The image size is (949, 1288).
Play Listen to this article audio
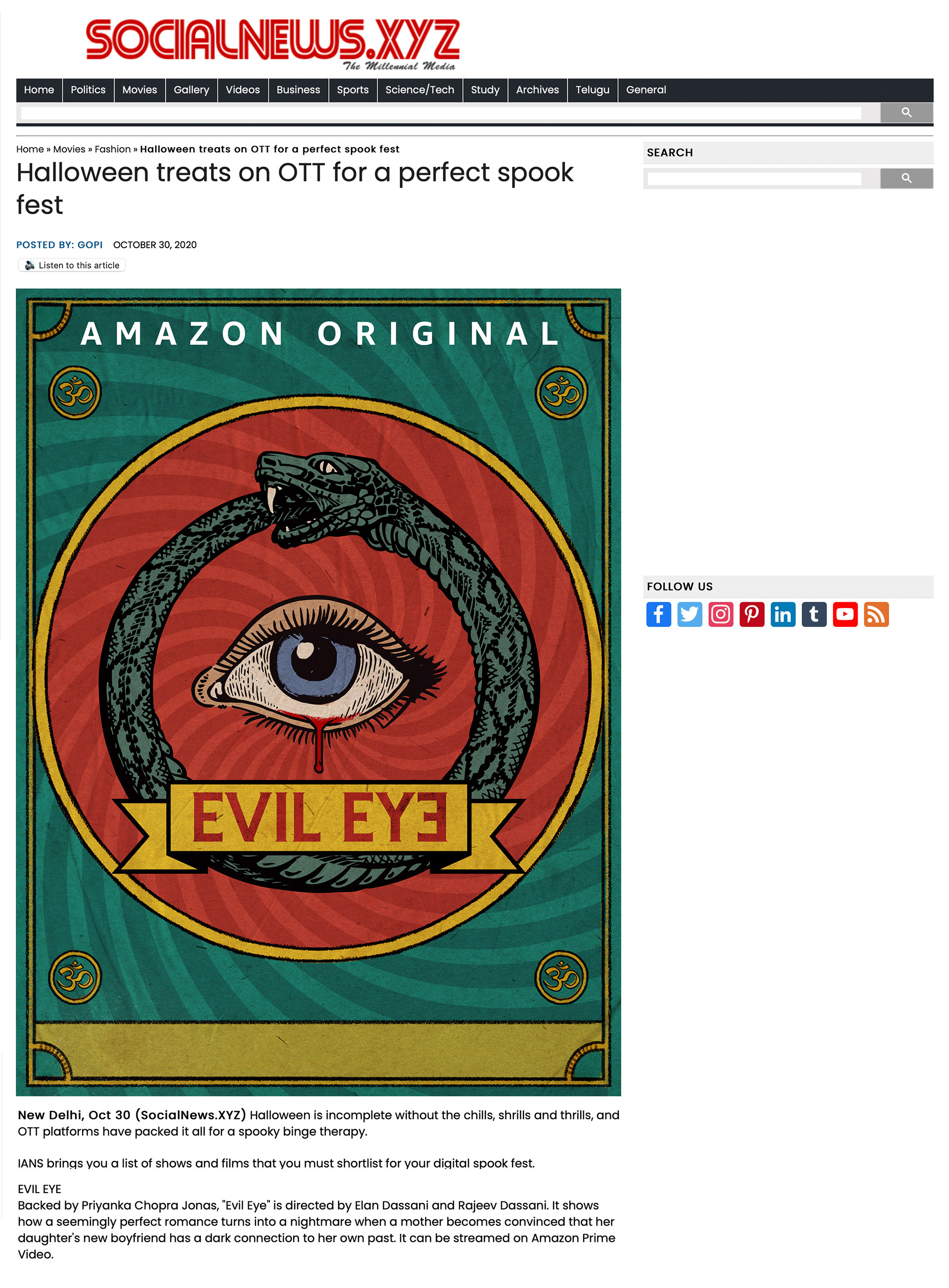(72, 266)
